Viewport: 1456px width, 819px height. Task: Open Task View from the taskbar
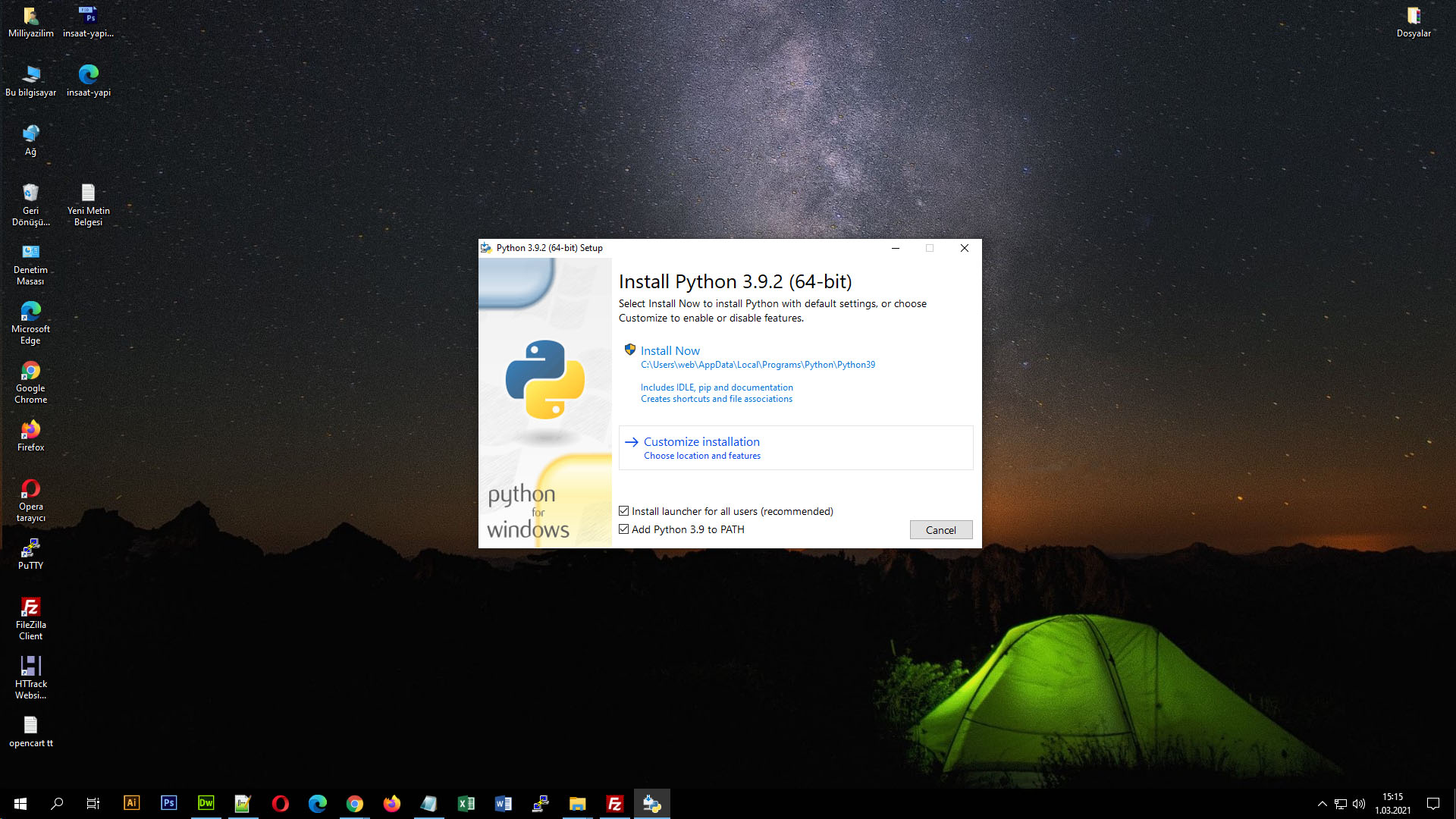point(93,803)
